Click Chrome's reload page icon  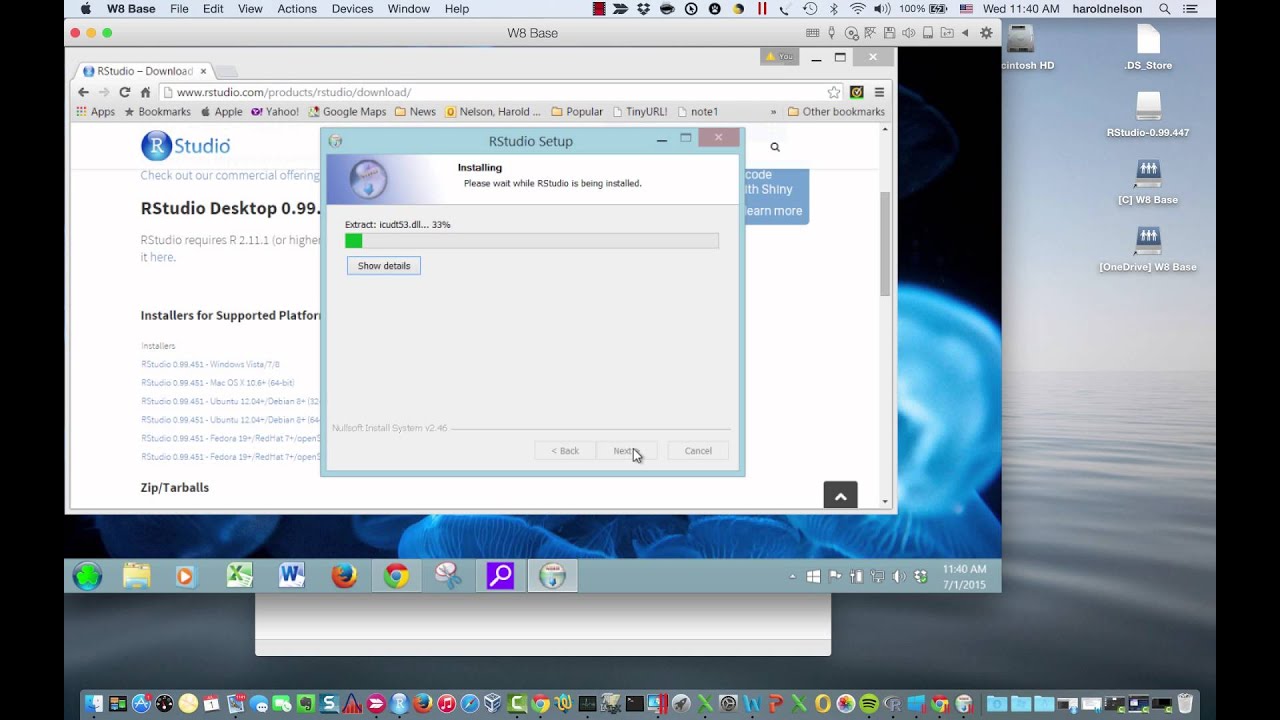point(125,92)
